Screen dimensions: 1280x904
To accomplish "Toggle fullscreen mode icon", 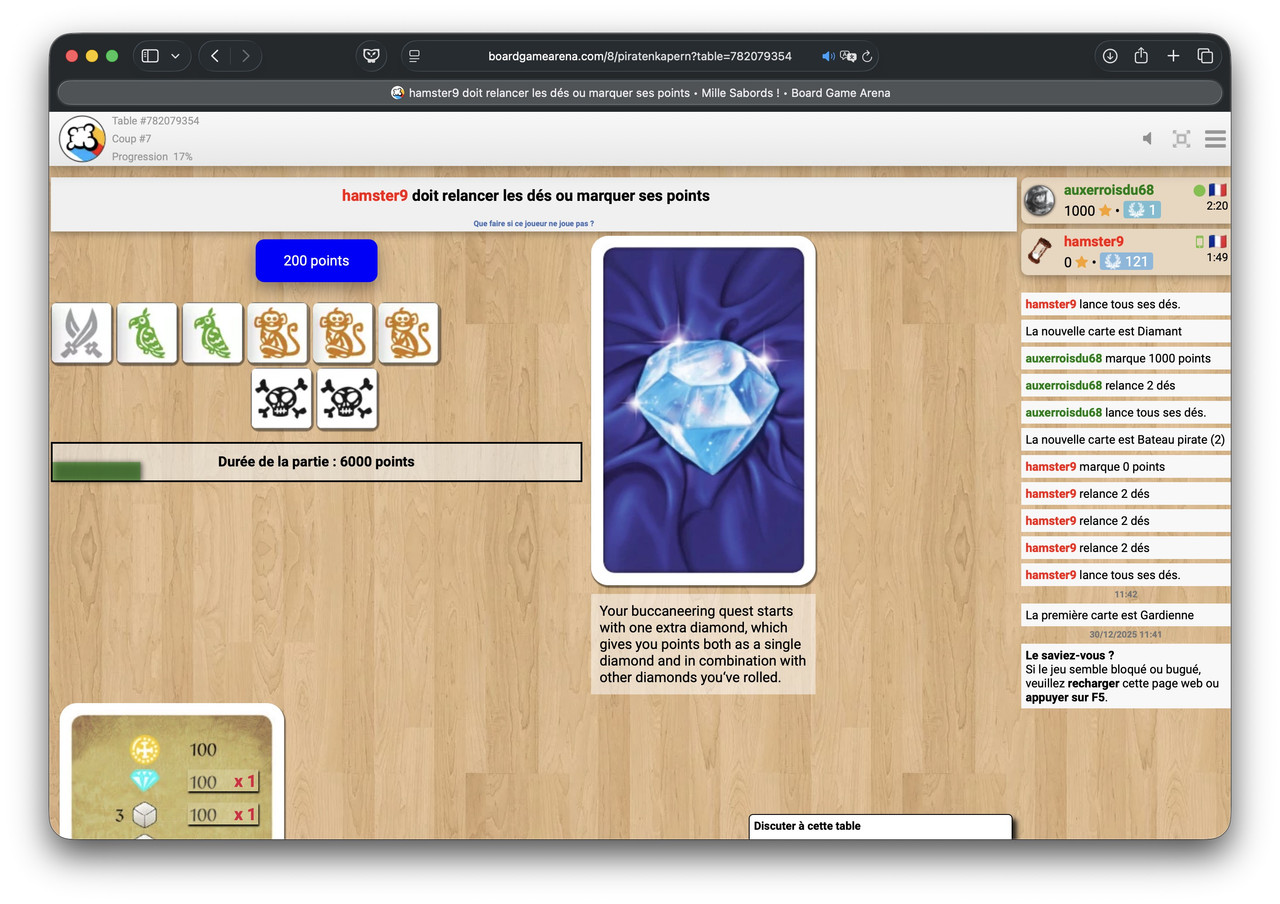I will pos(1181,139).
